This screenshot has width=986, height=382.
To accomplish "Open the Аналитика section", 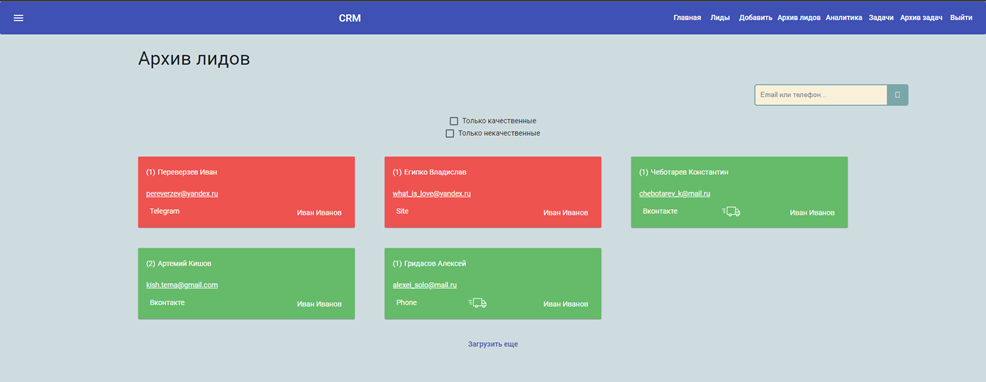I will (x=844, y=18).
